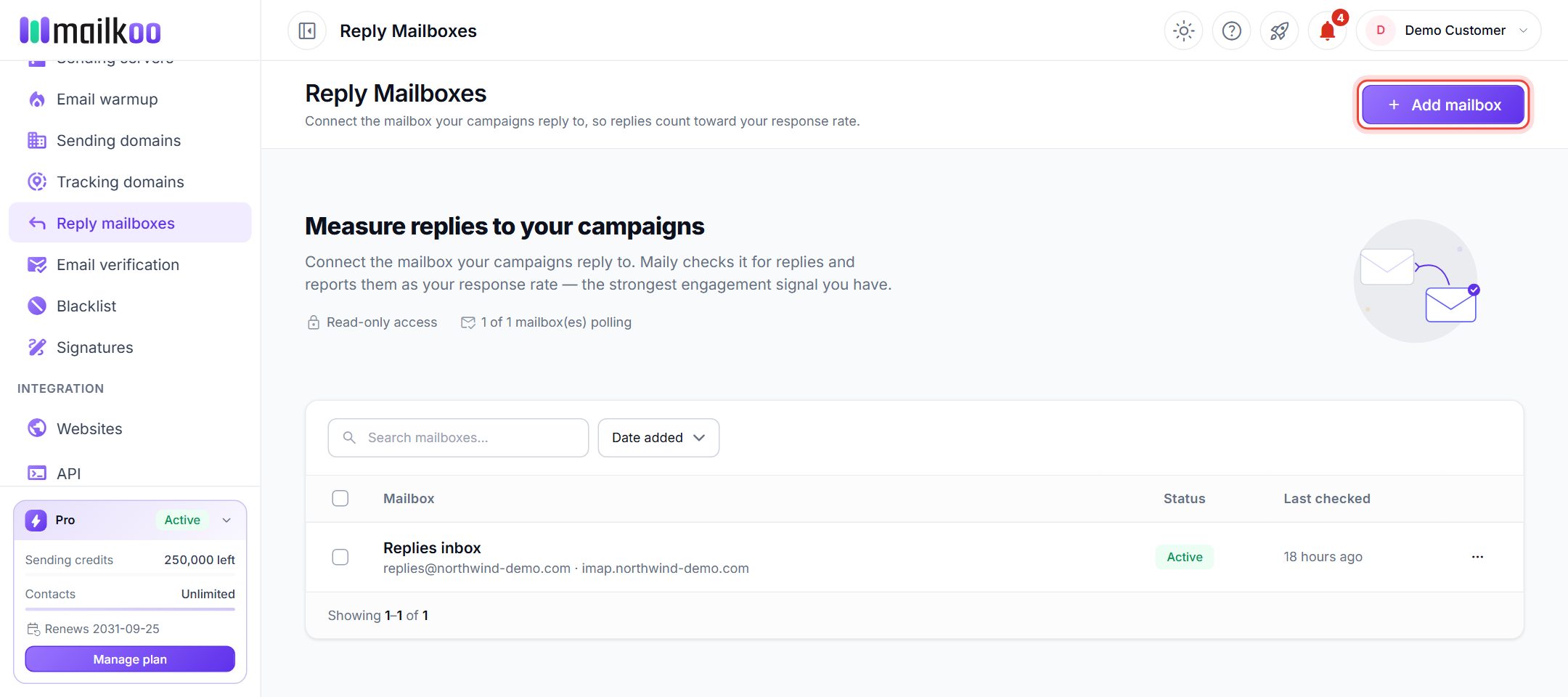Click the Manage plan button
Image resolution: width=1568 pixels, height=697 pixels.
click(130, 659)
